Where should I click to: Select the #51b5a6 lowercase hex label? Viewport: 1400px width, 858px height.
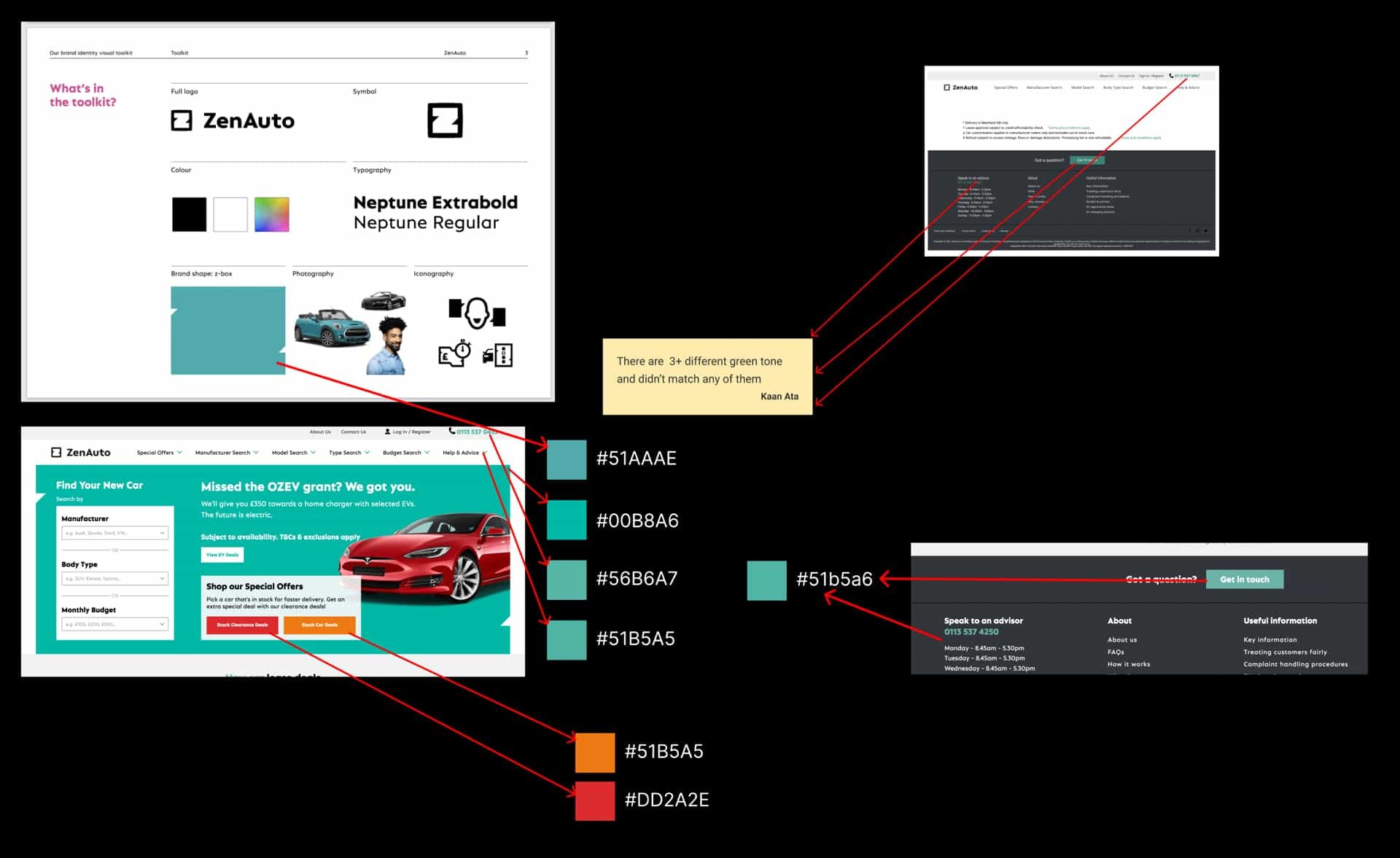pyautogui.click(x=834, y=580)
